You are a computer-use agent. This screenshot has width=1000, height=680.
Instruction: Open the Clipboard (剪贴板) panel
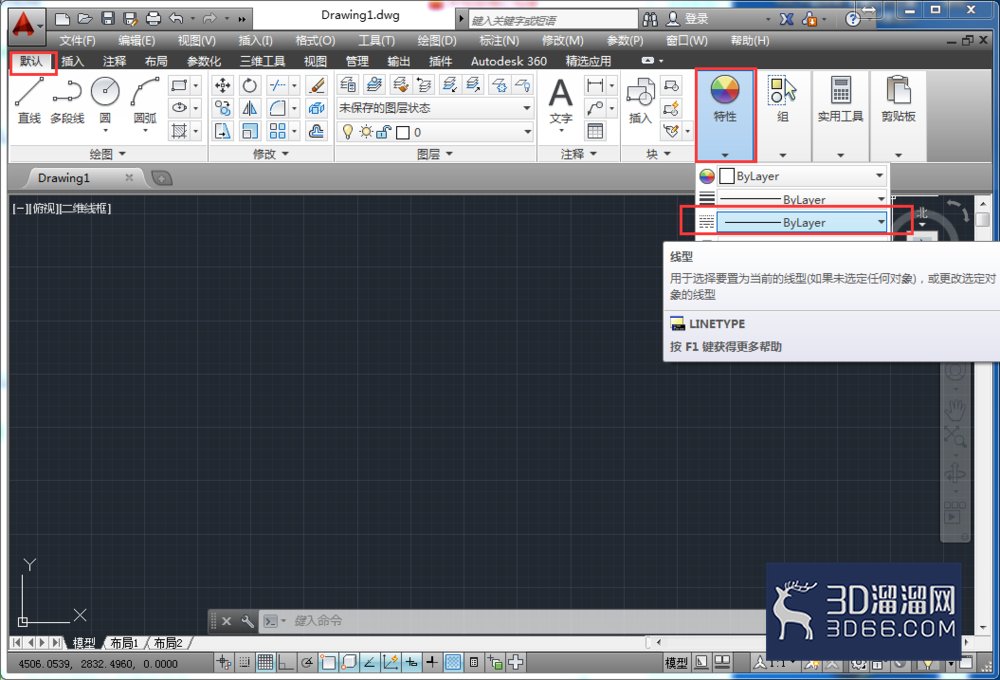(x=898, y=115)
